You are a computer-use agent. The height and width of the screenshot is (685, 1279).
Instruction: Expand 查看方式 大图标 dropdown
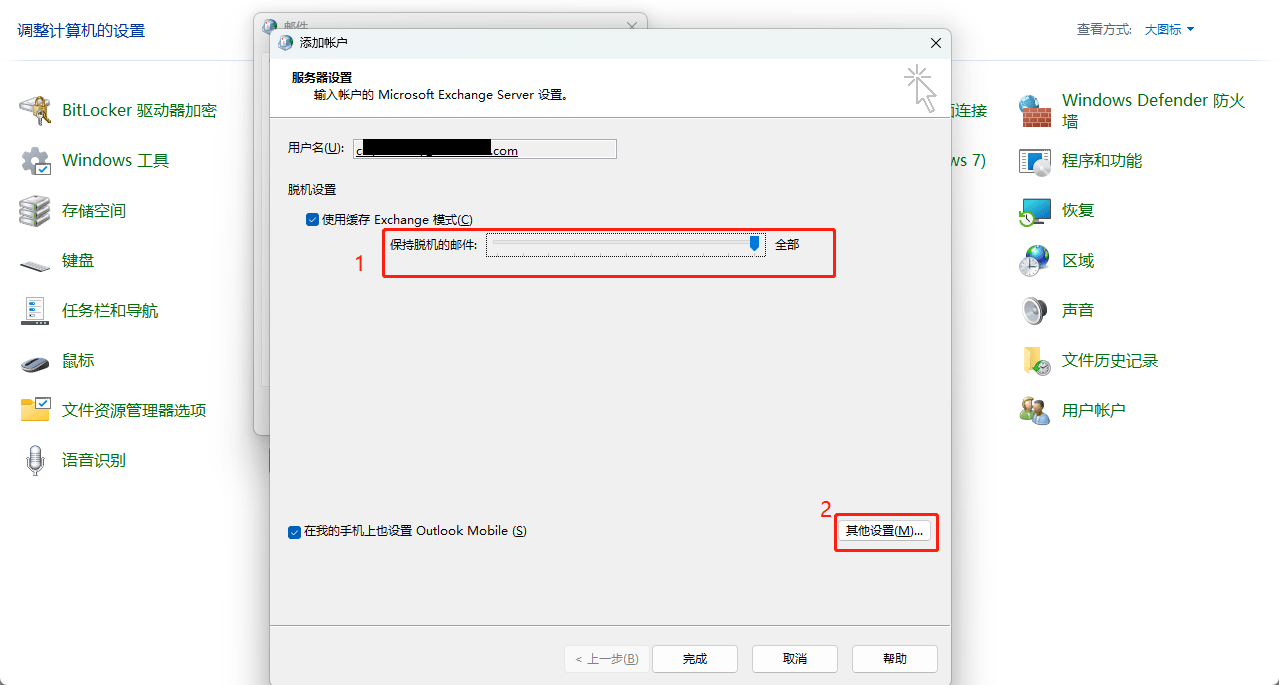(1169, 30)
